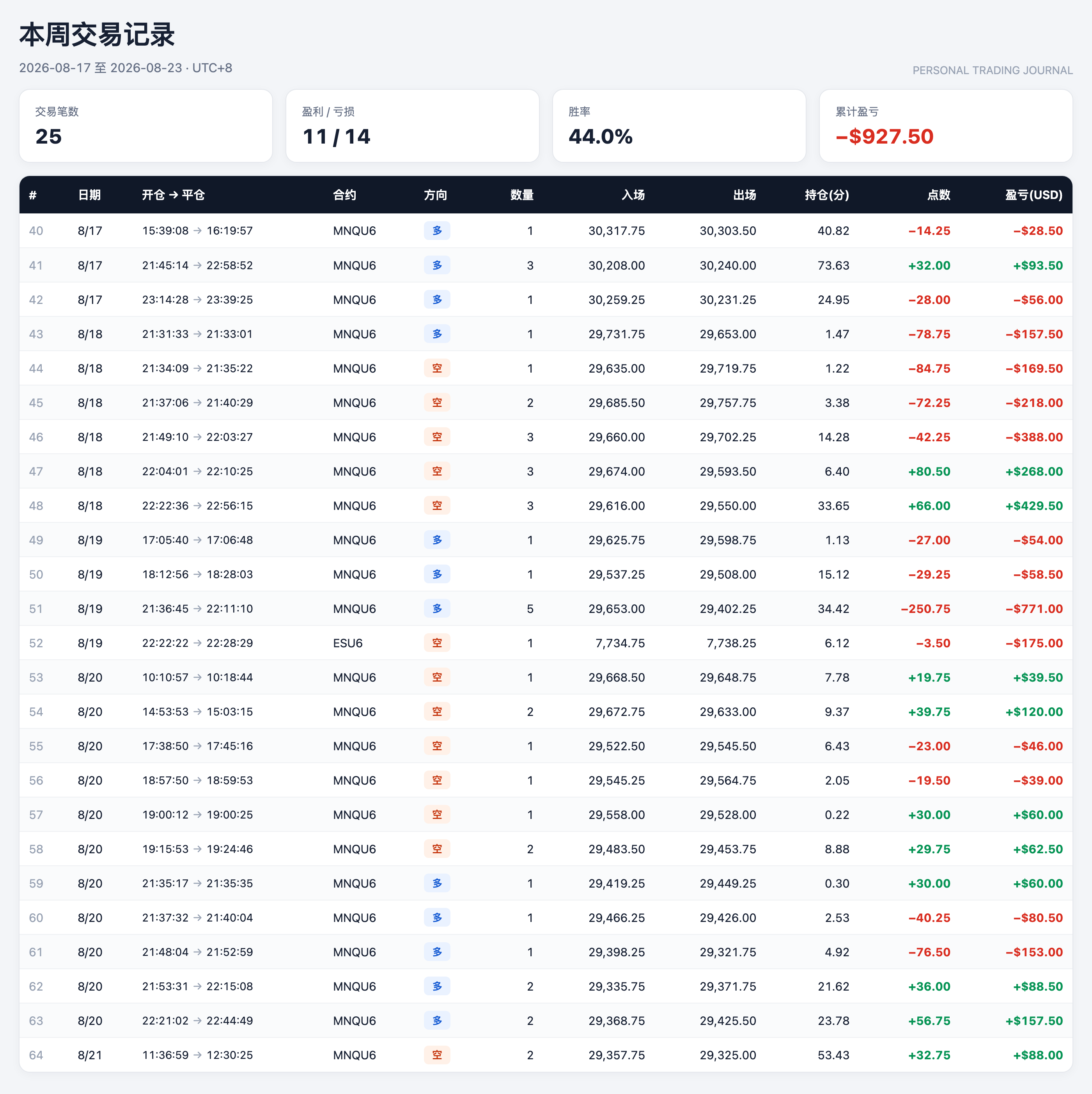This screenshot has width=1092, height=1094.
Task: Click the 入场 column header
Action: 633,195
